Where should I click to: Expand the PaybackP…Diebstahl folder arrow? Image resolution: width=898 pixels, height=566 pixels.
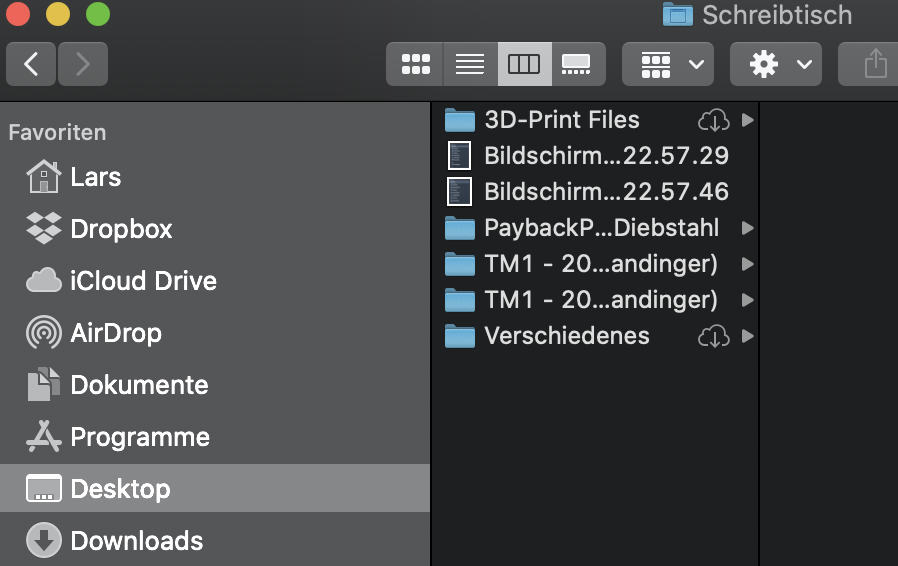(747, 228)
